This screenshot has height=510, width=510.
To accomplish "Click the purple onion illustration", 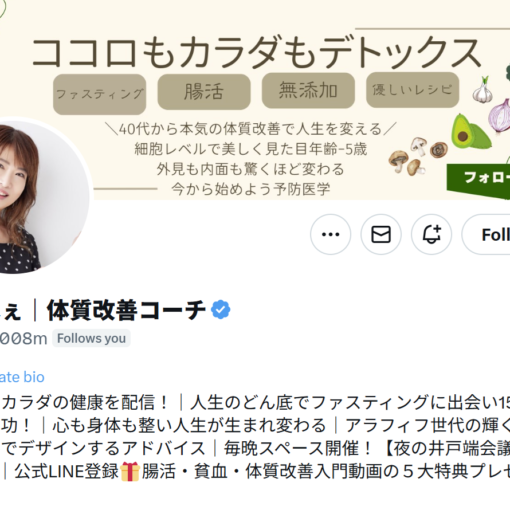I will [499, 116].
